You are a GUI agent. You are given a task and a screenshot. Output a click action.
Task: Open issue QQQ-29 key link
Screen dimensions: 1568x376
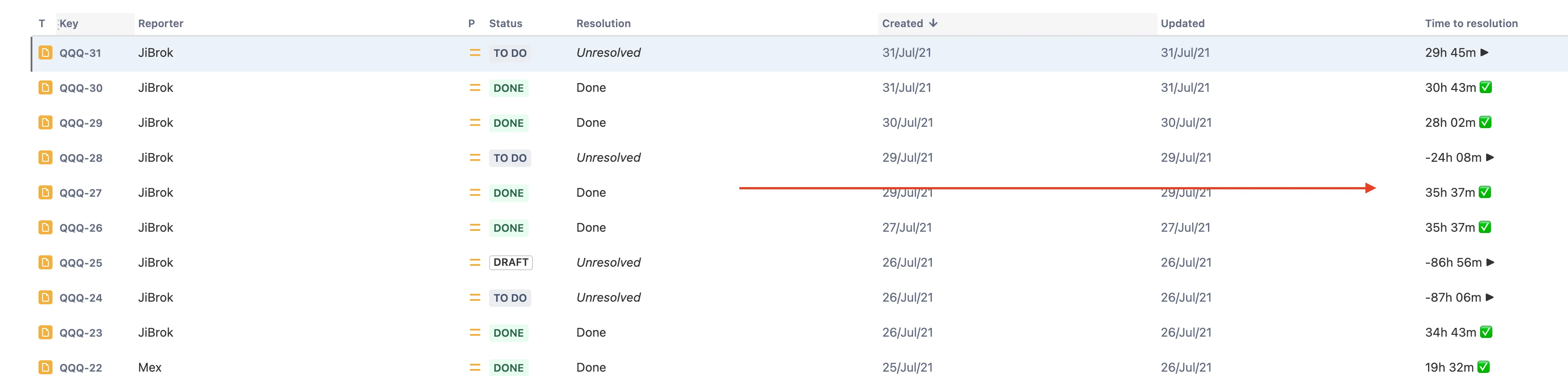[x=81, y=123]
